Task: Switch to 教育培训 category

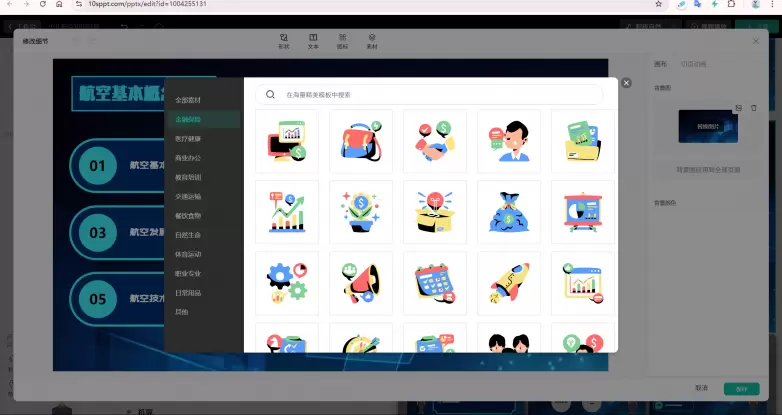Action: (x=188, y=177)
